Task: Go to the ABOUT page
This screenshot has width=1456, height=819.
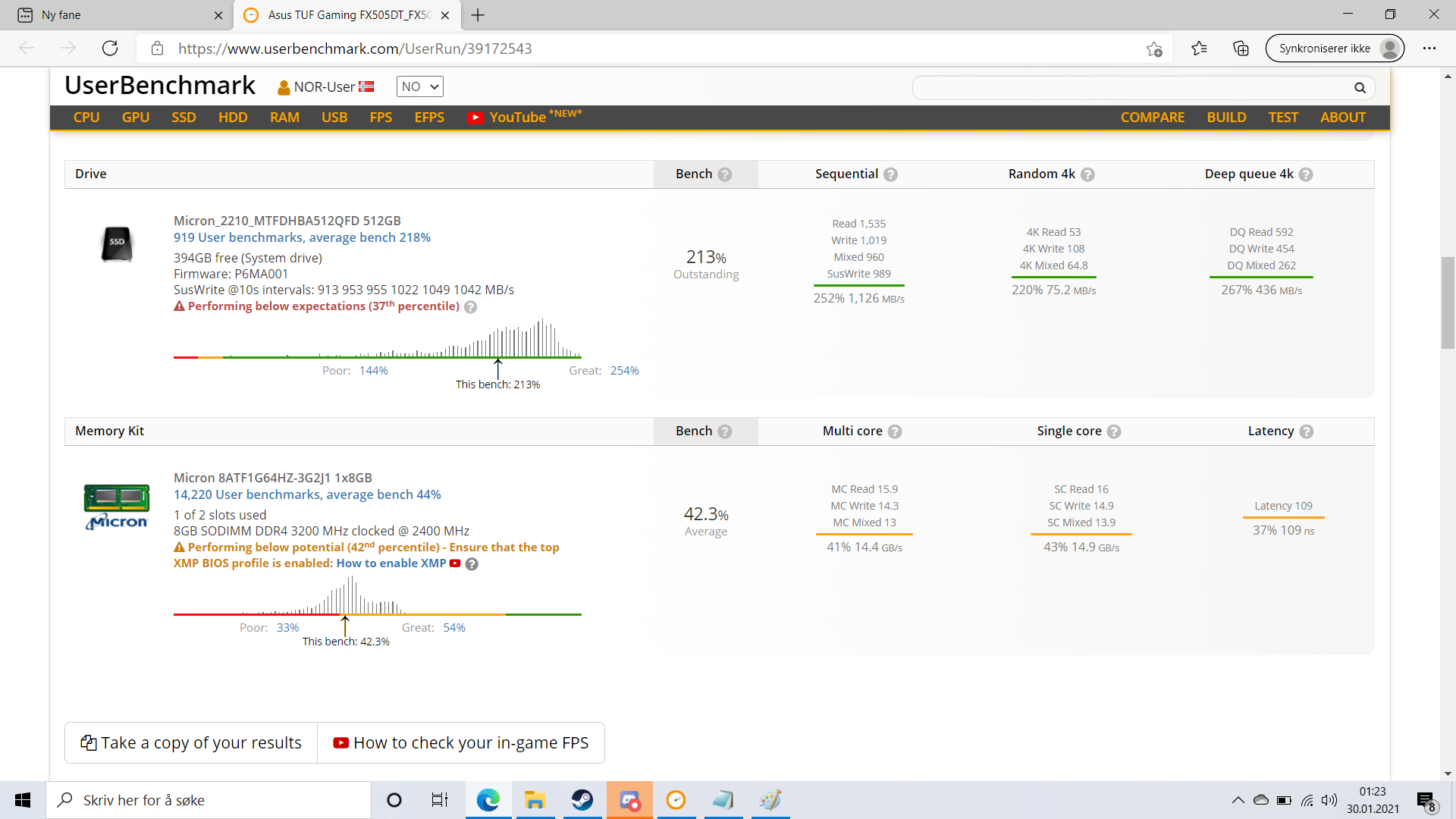Action: coord(1343,118)
